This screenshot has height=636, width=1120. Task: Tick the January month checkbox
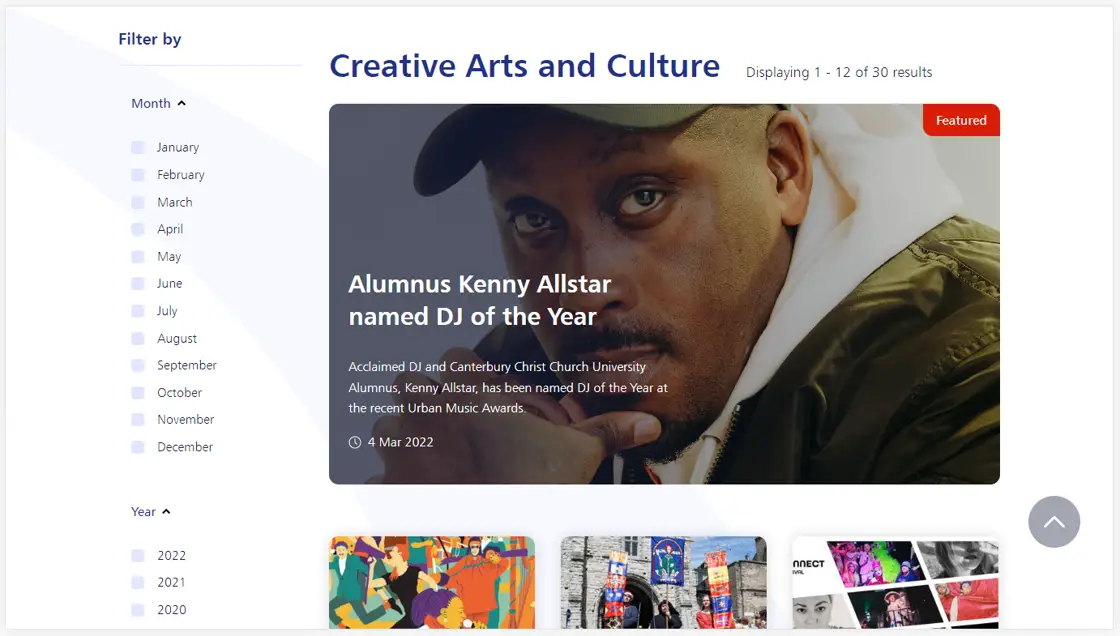pos(138,147)
